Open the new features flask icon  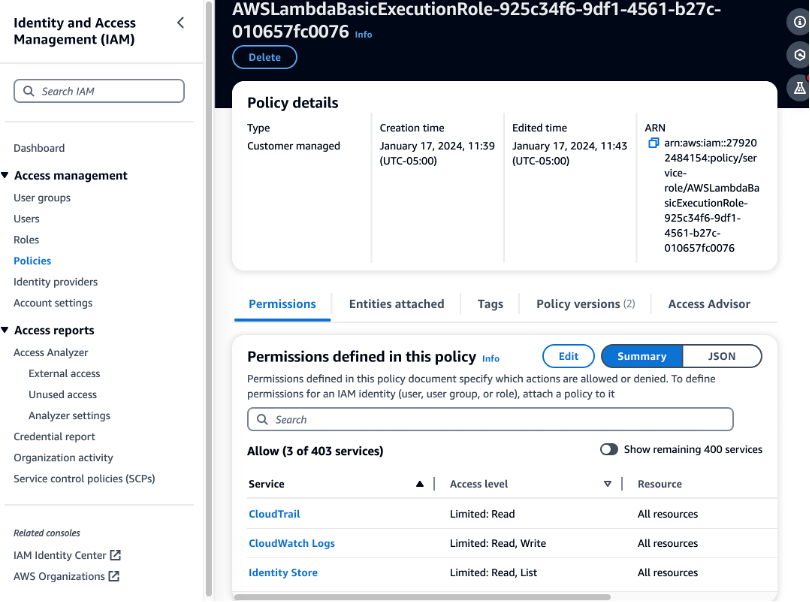[797, 87]
